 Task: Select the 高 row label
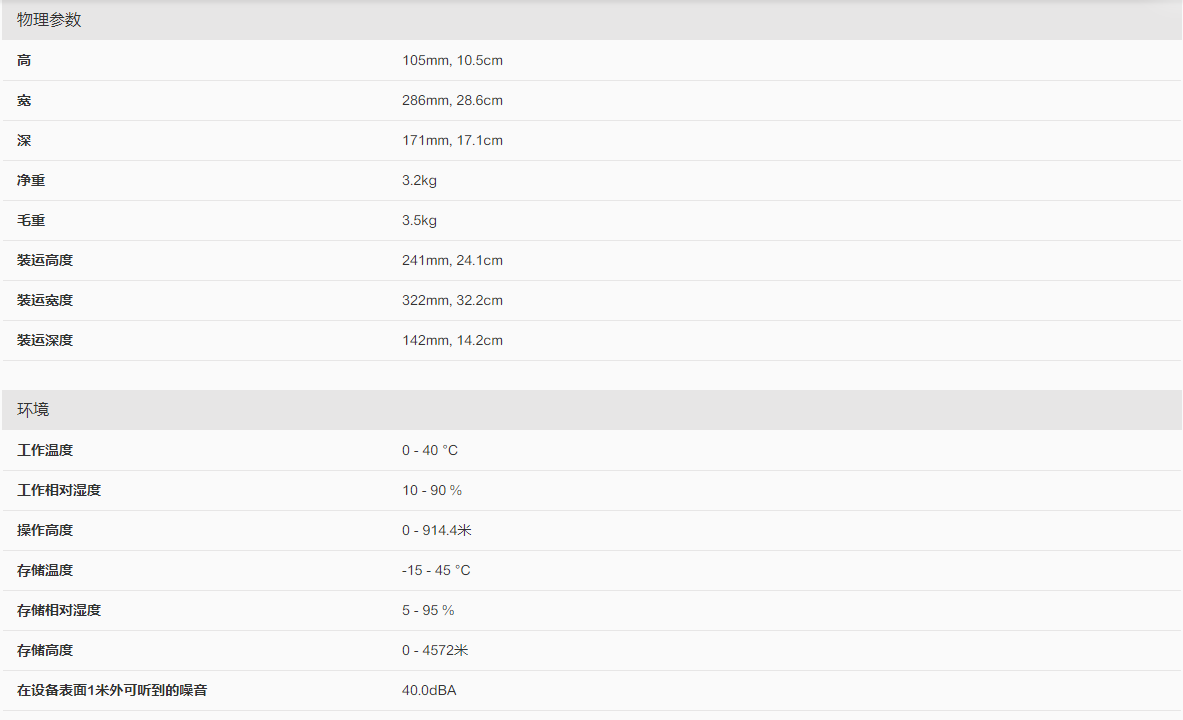tap(24, 61)
